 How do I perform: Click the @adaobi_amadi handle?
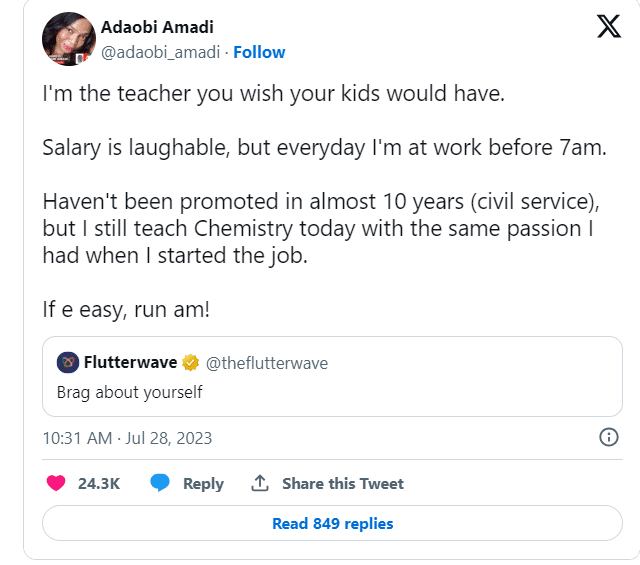coord(160,52)
